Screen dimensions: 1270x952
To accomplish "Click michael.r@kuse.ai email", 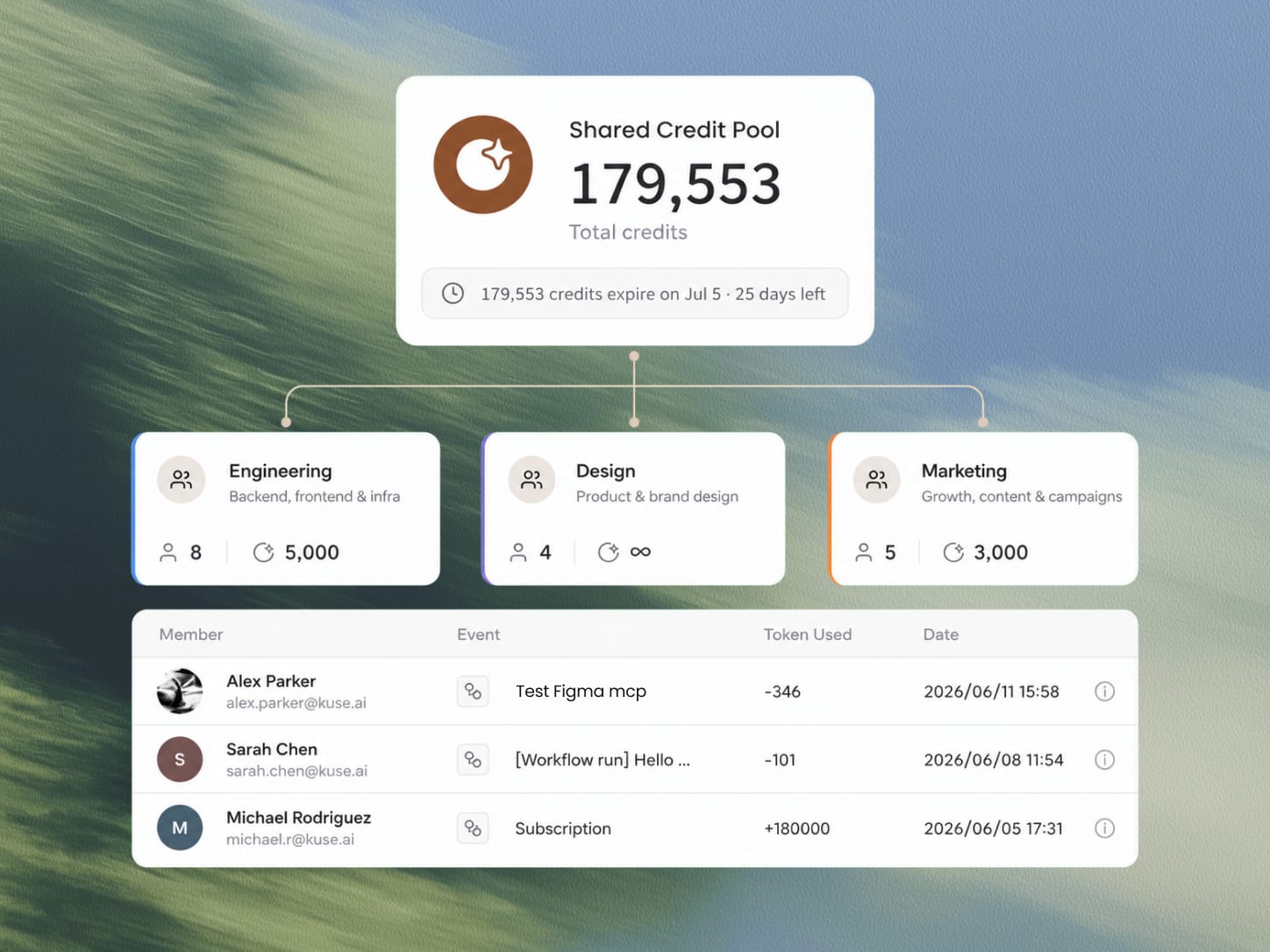I will tap(290, 840).
